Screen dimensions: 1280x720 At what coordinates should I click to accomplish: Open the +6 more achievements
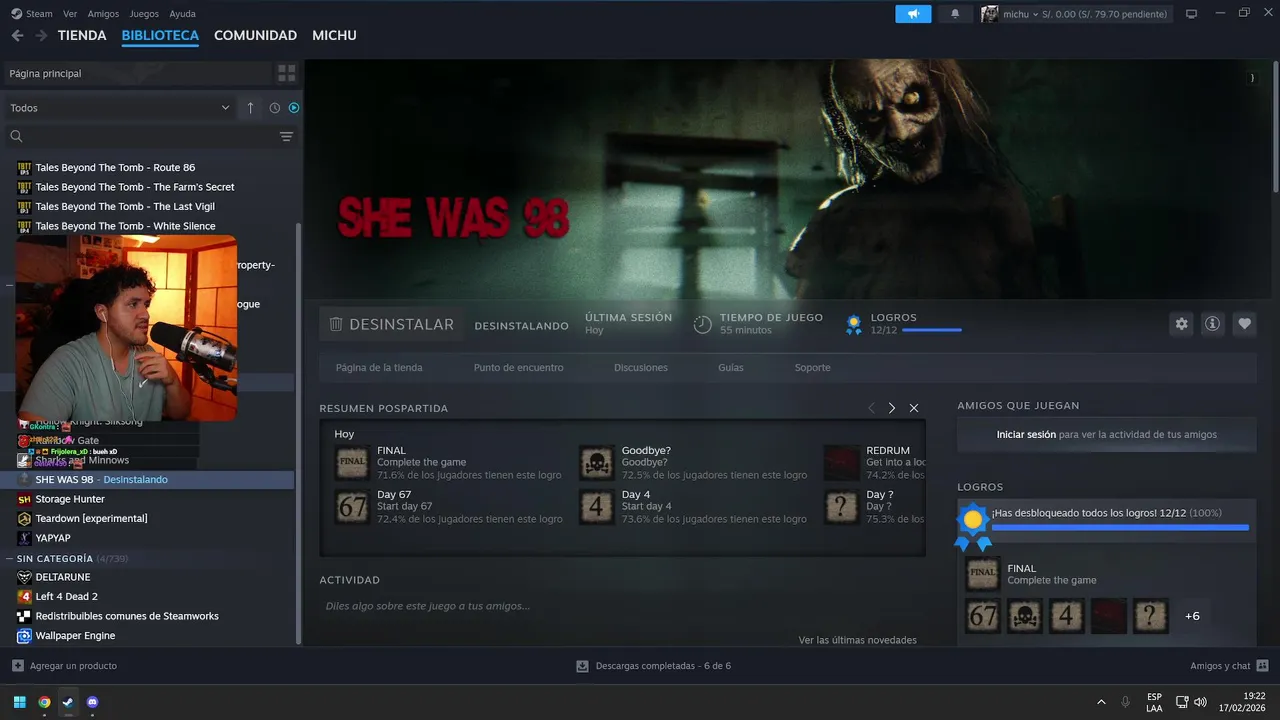[x=1192, y=616]
